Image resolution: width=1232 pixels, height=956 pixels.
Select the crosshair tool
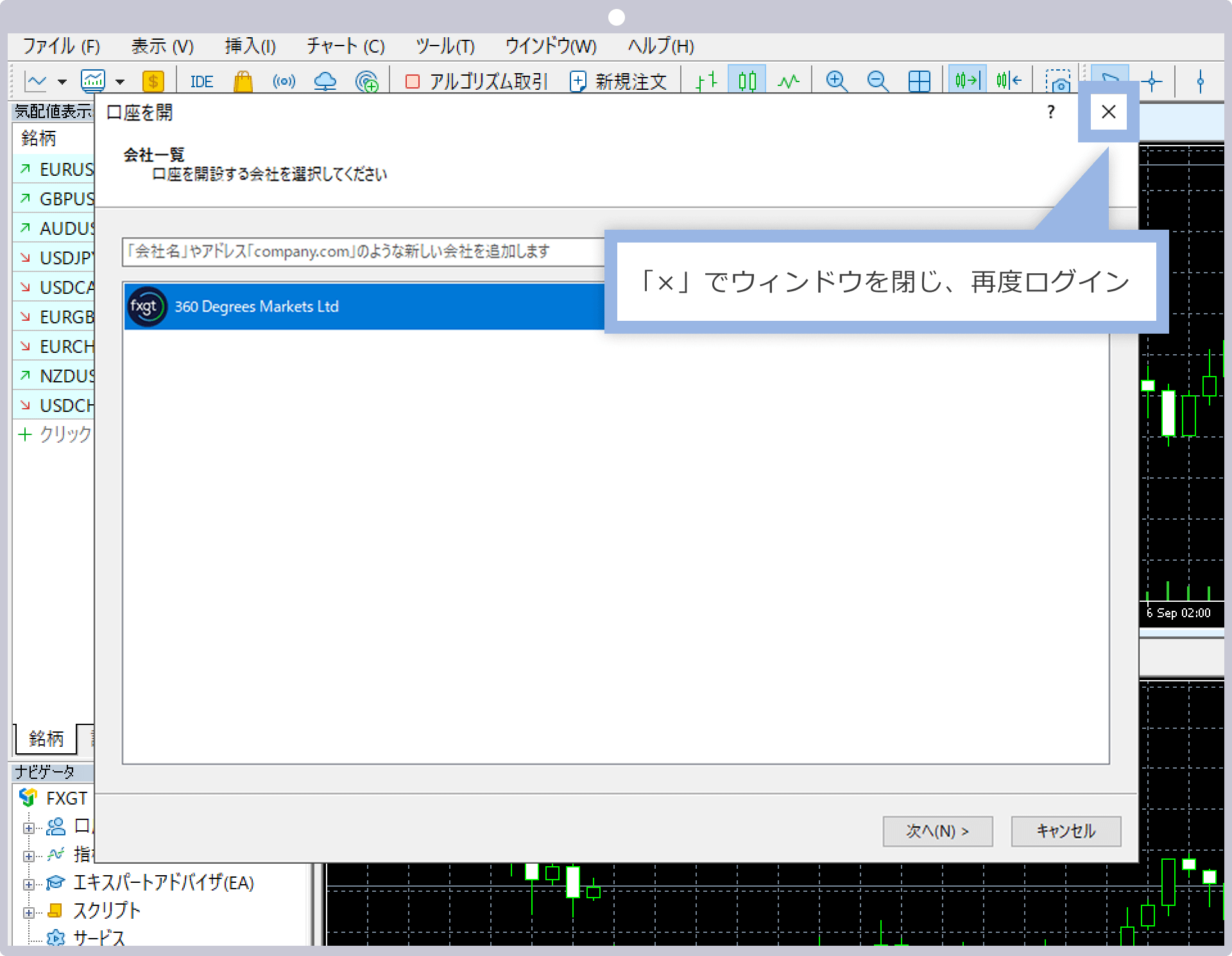[x=1152, y=81]
